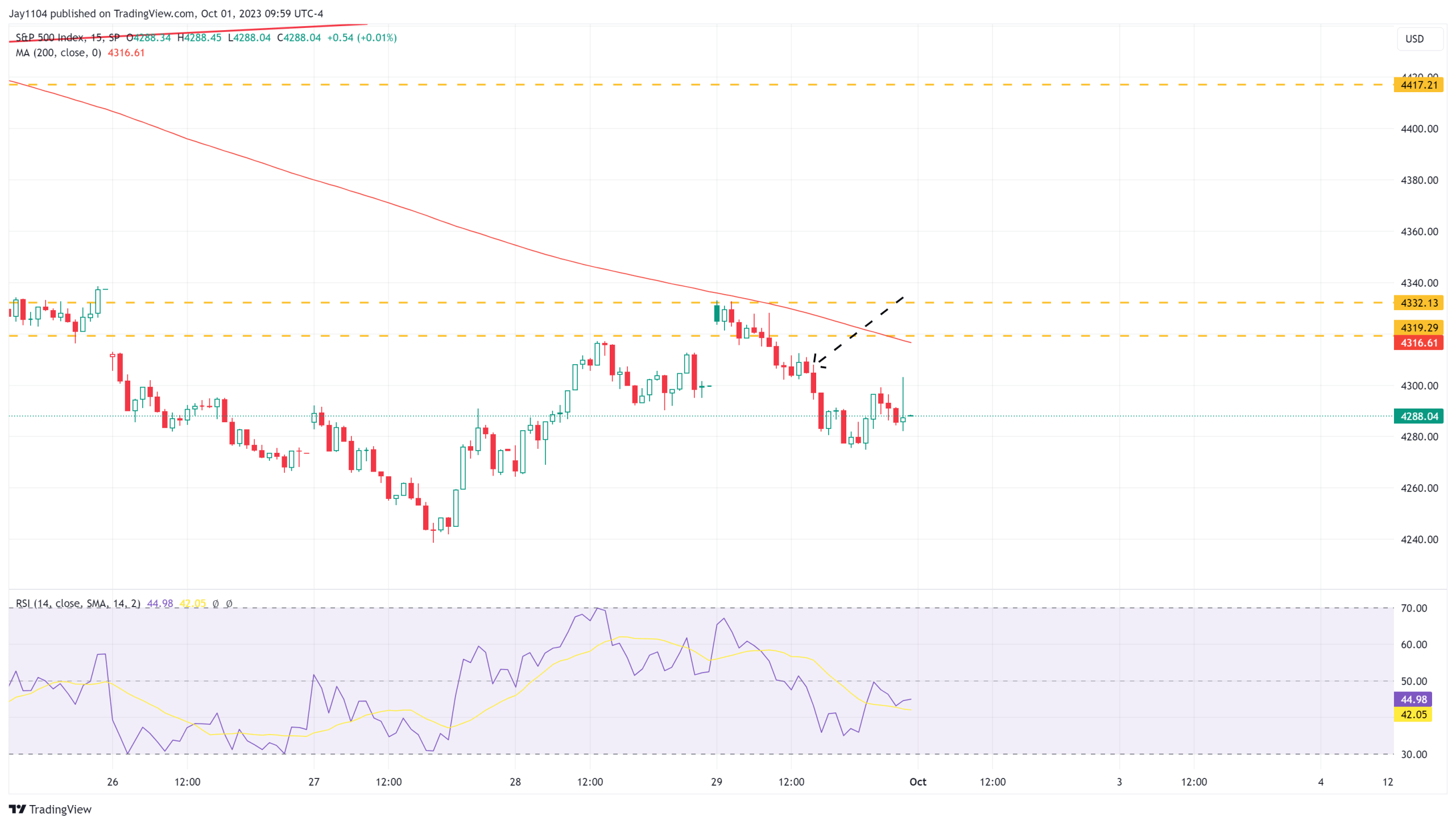This screenshot has height=825, width=1456.
Task: Click the 4240.00 price axis label
Action: tap(1419, 539)
